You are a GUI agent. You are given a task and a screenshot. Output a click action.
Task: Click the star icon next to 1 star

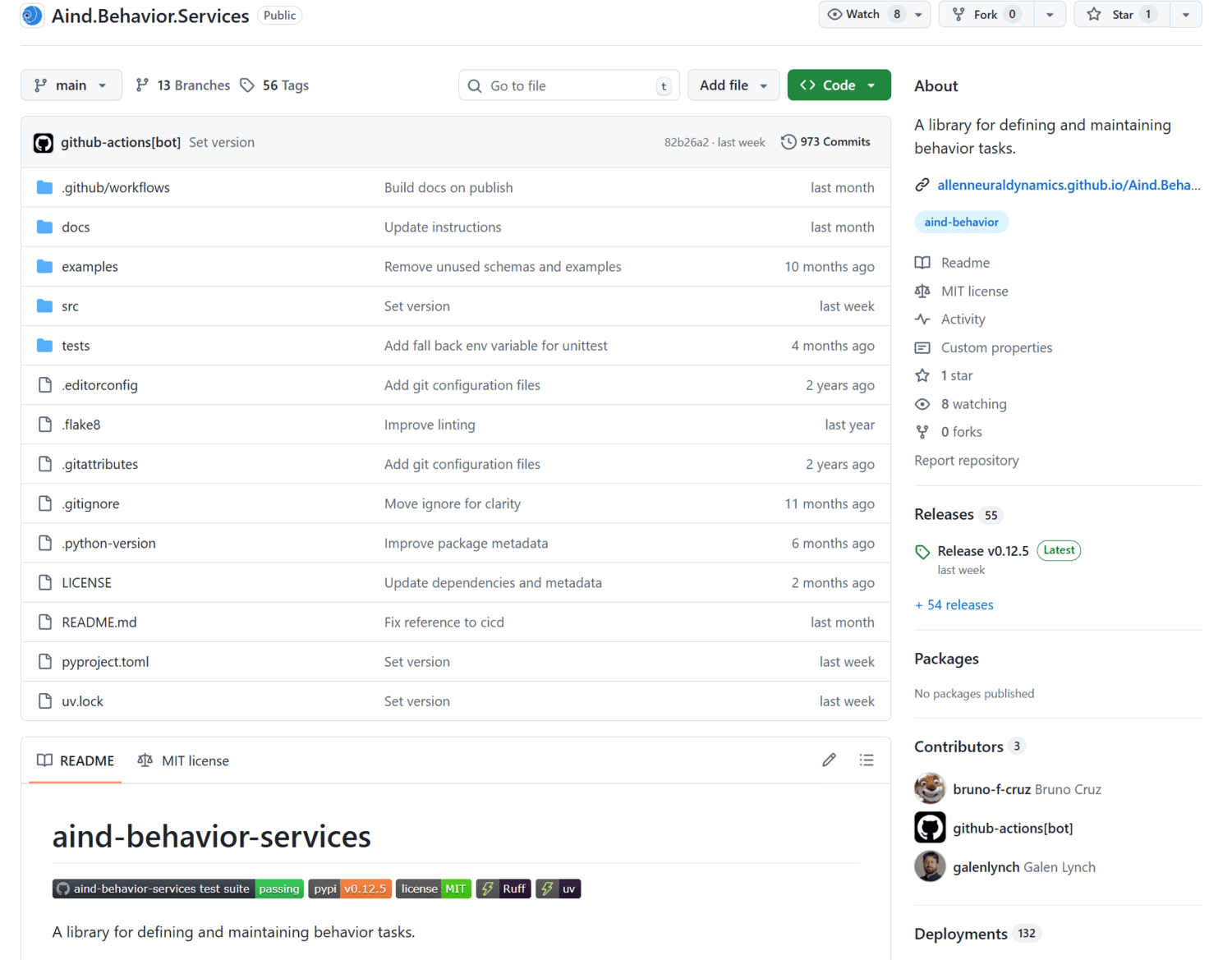922,375
